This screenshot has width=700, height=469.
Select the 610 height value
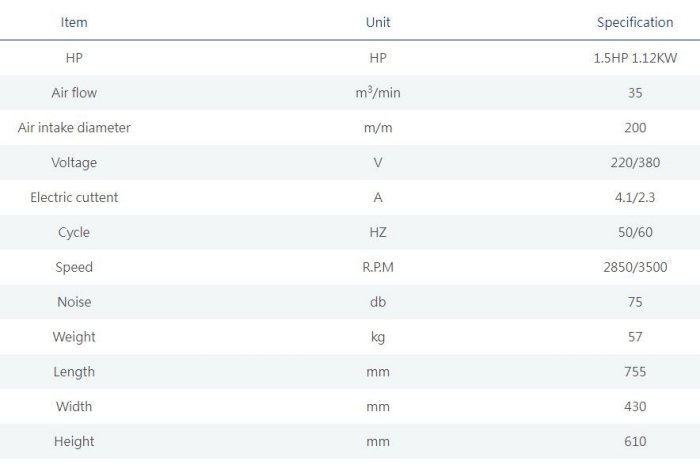pyautogui.click(x=635, y=441)
